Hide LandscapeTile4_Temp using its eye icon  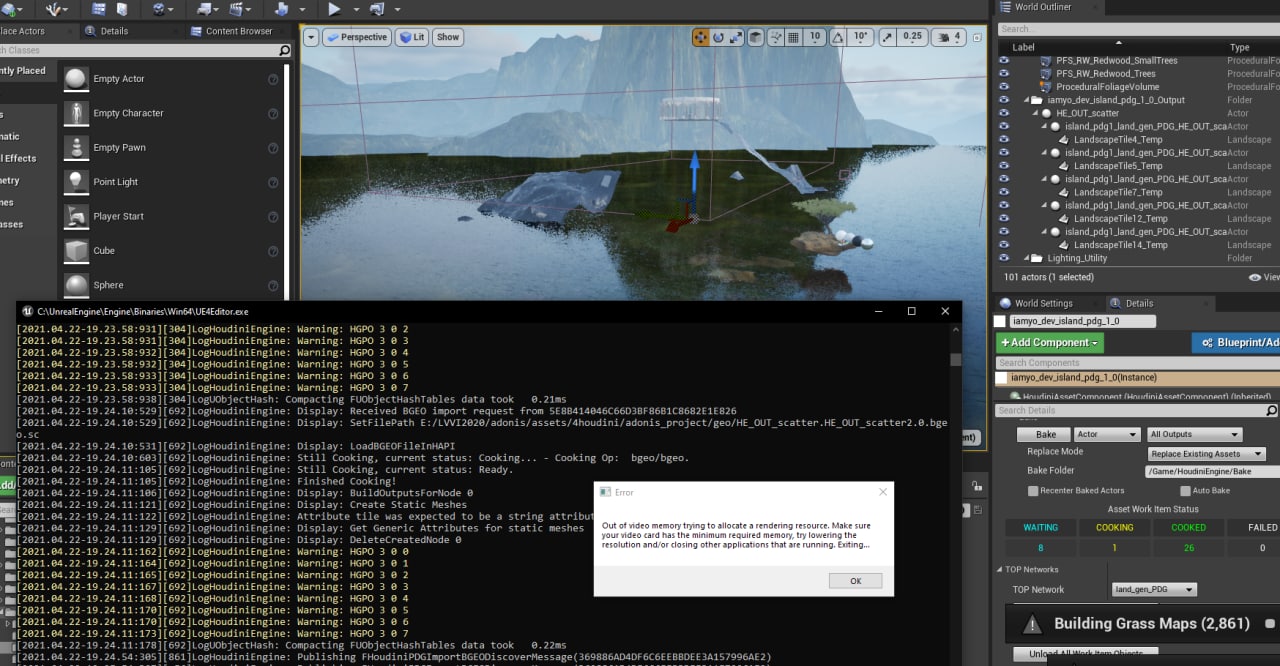[1005, 139]
